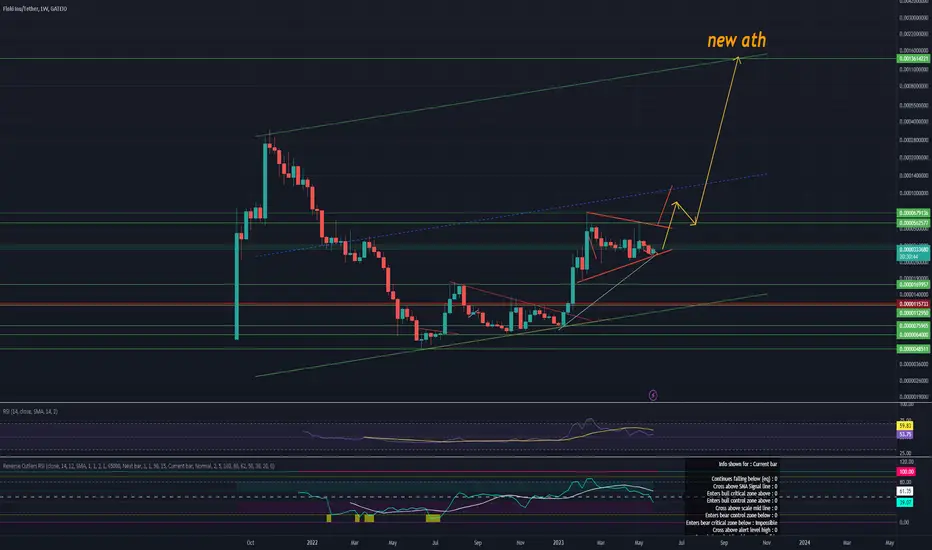
Task: Click the Nov label left of 2024
Action: click(x=767, y=542)
